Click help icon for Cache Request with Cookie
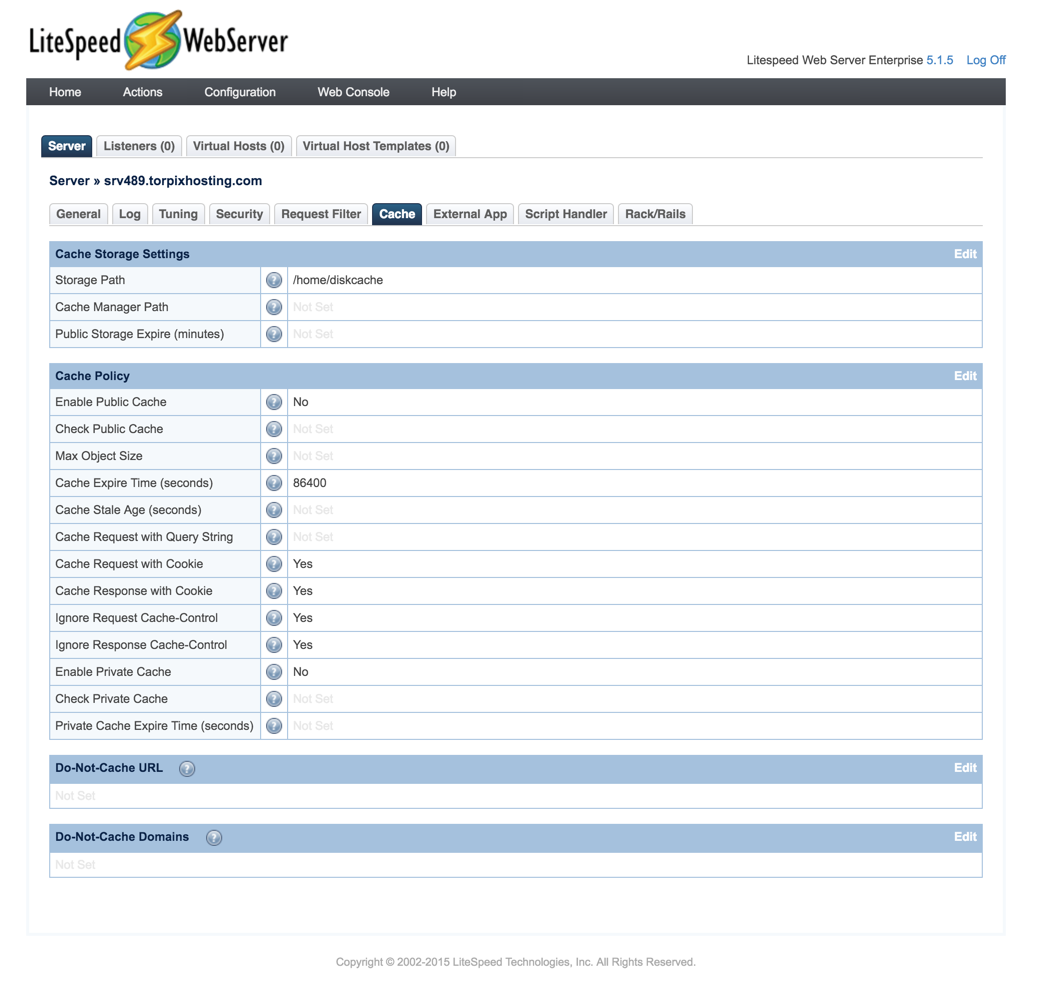This screenshot has height=1008, width=1046. pyautogui.click(x=274, y=564)
